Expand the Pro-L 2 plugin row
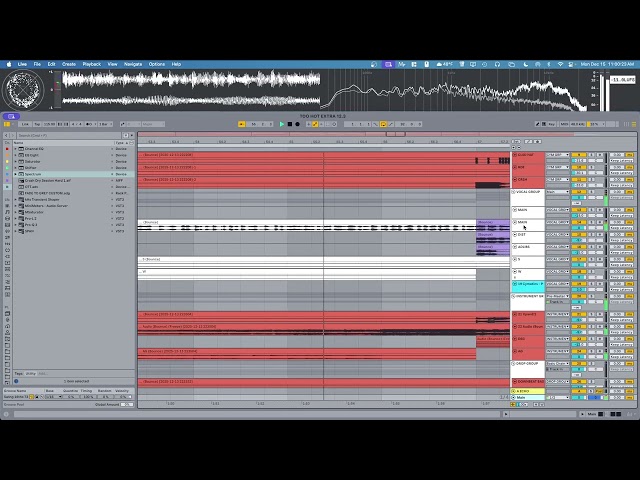Screen dimensions: 640x480 (x=16, y=218)
